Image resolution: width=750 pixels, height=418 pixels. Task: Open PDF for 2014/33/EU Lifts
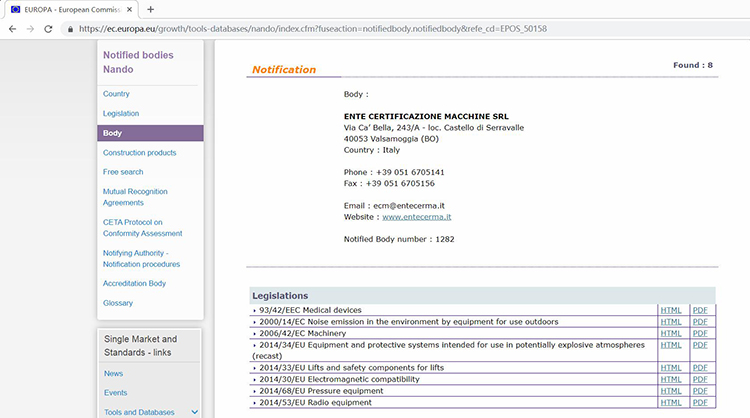click(x=700, y=368)
